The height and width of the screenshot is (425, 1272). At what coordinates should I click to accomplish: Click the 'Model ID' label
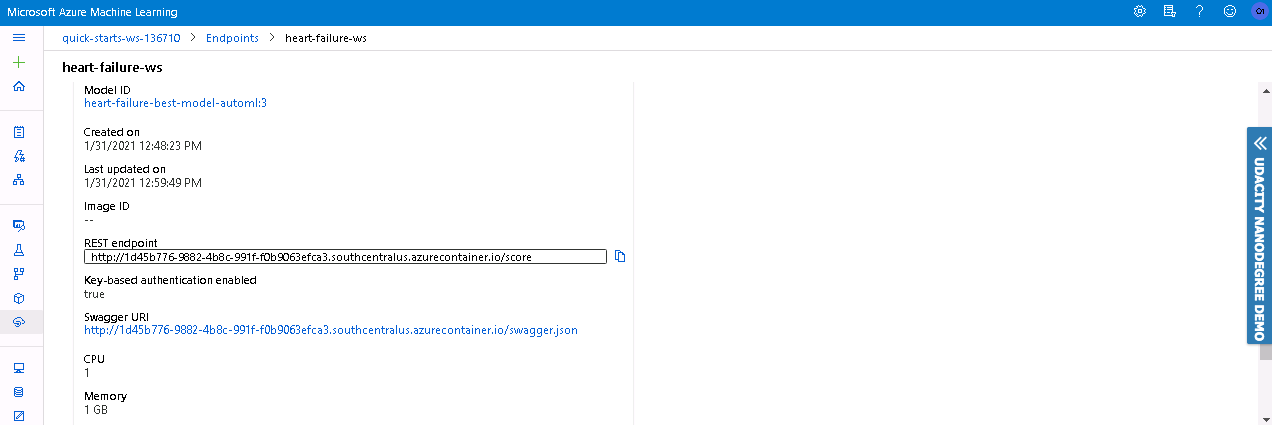point(107,90)
